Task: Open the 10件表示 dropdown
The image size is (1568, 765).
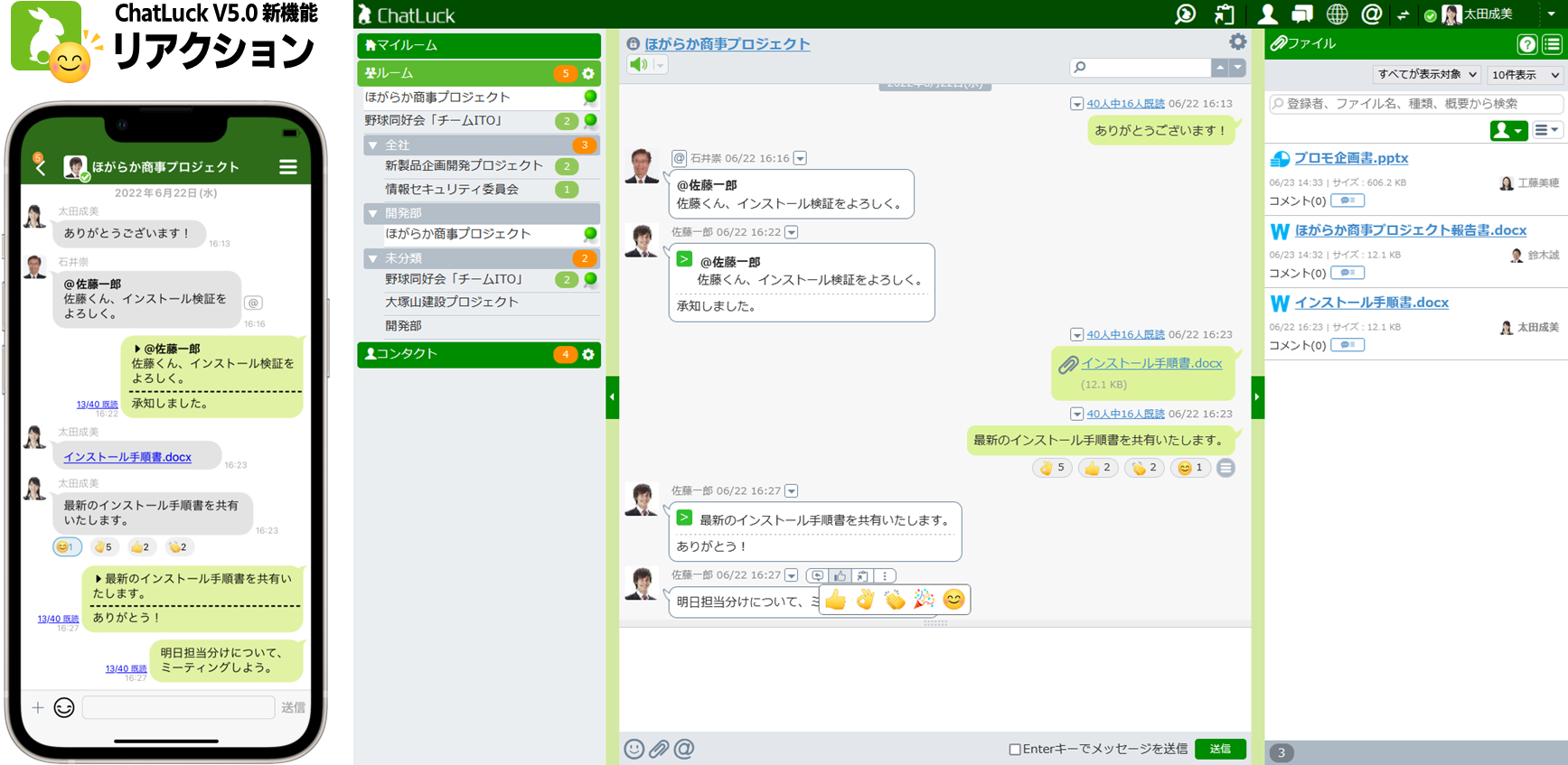Action: point(1525,74)
